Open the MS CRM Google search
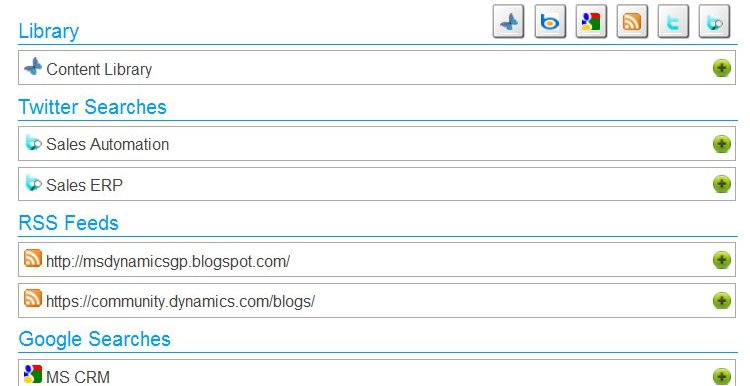 click(78, 377)
